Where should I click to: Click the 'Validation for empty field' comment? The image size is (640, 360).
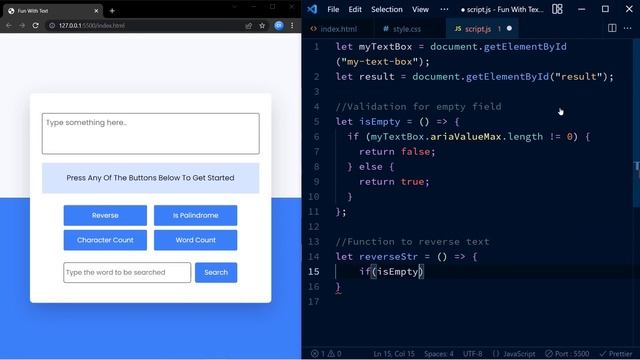tap(418, 107)
